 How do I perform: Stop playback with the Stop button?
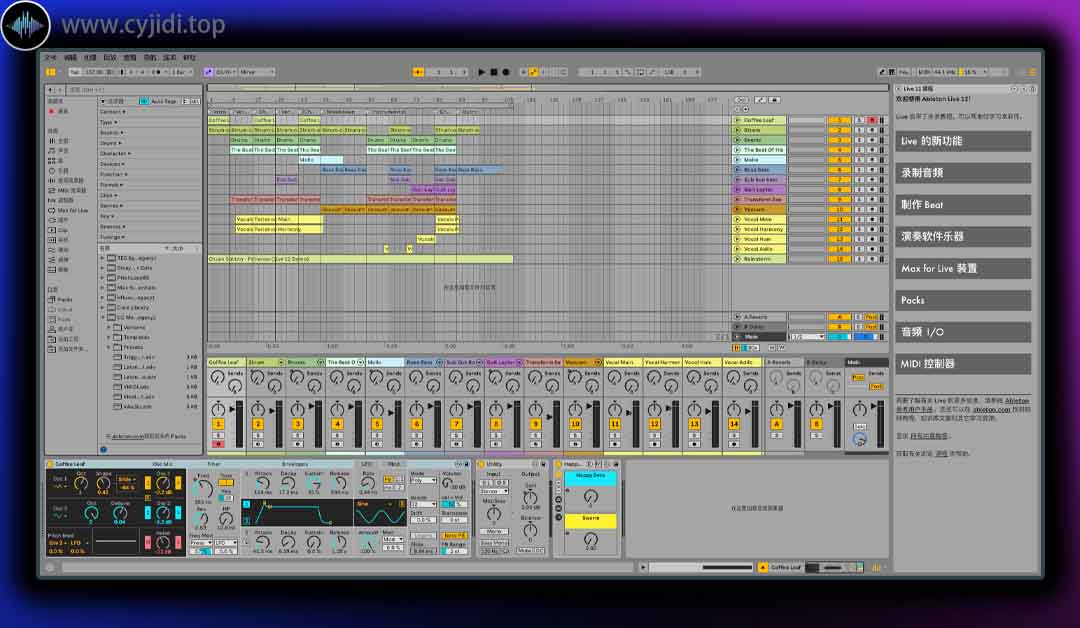click(x=494, y=72)
